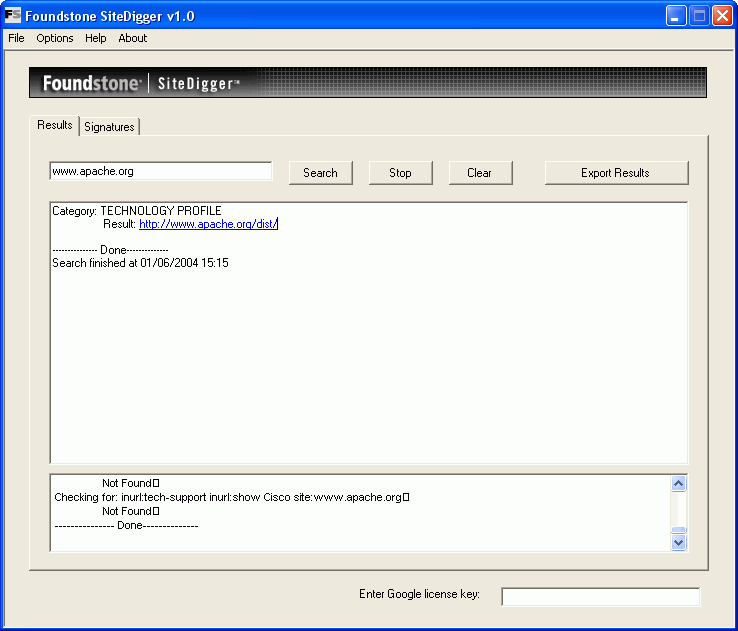Viewport: 738px width, 631px height.
Task: Click the Done line in the log pane
Action: (x=126, y=526)
